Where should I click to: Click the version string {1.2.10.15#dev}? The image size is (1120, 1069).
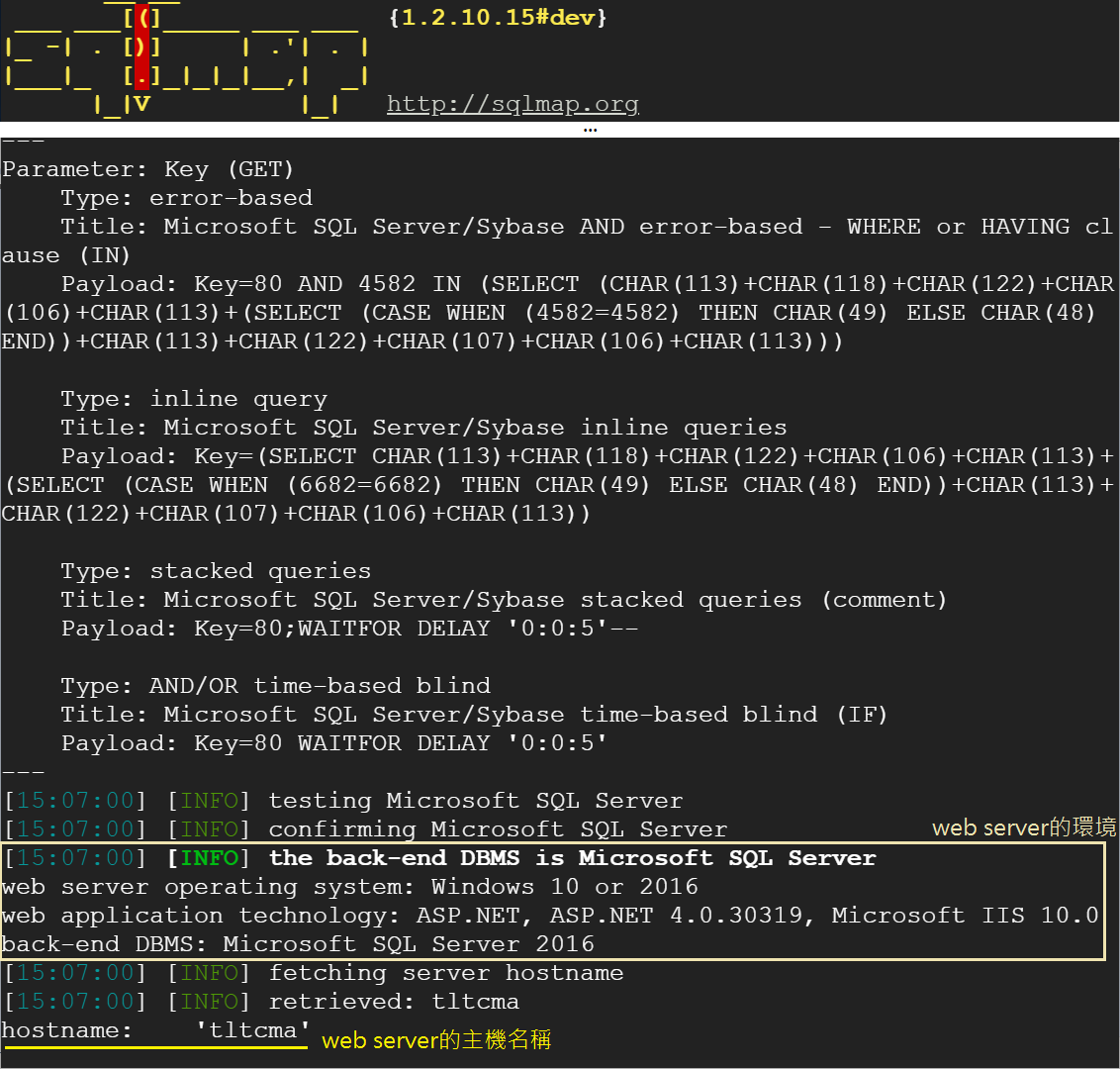(498, 17)
